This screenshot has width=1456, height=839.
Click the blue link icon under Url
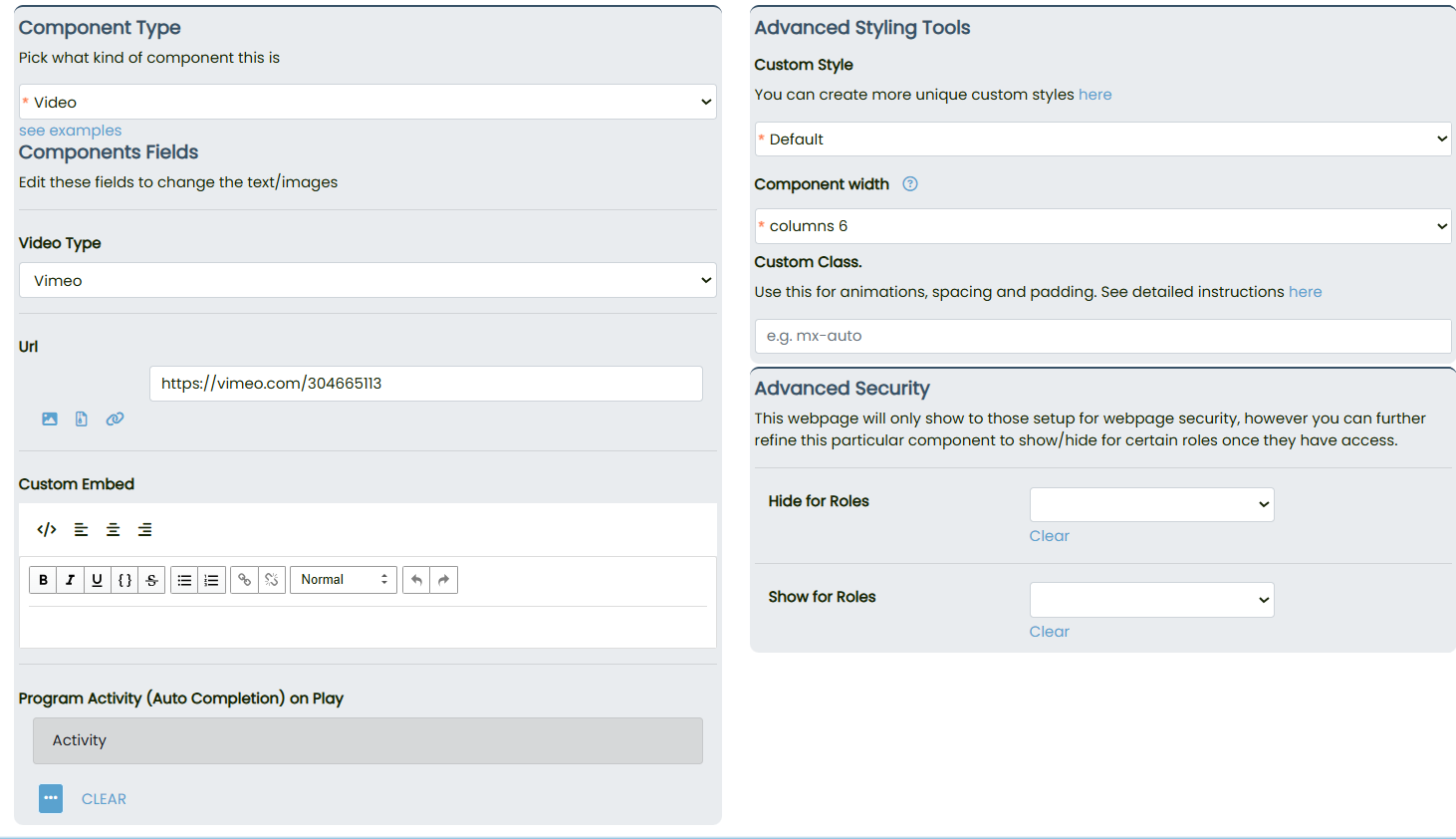coord(116,419)
